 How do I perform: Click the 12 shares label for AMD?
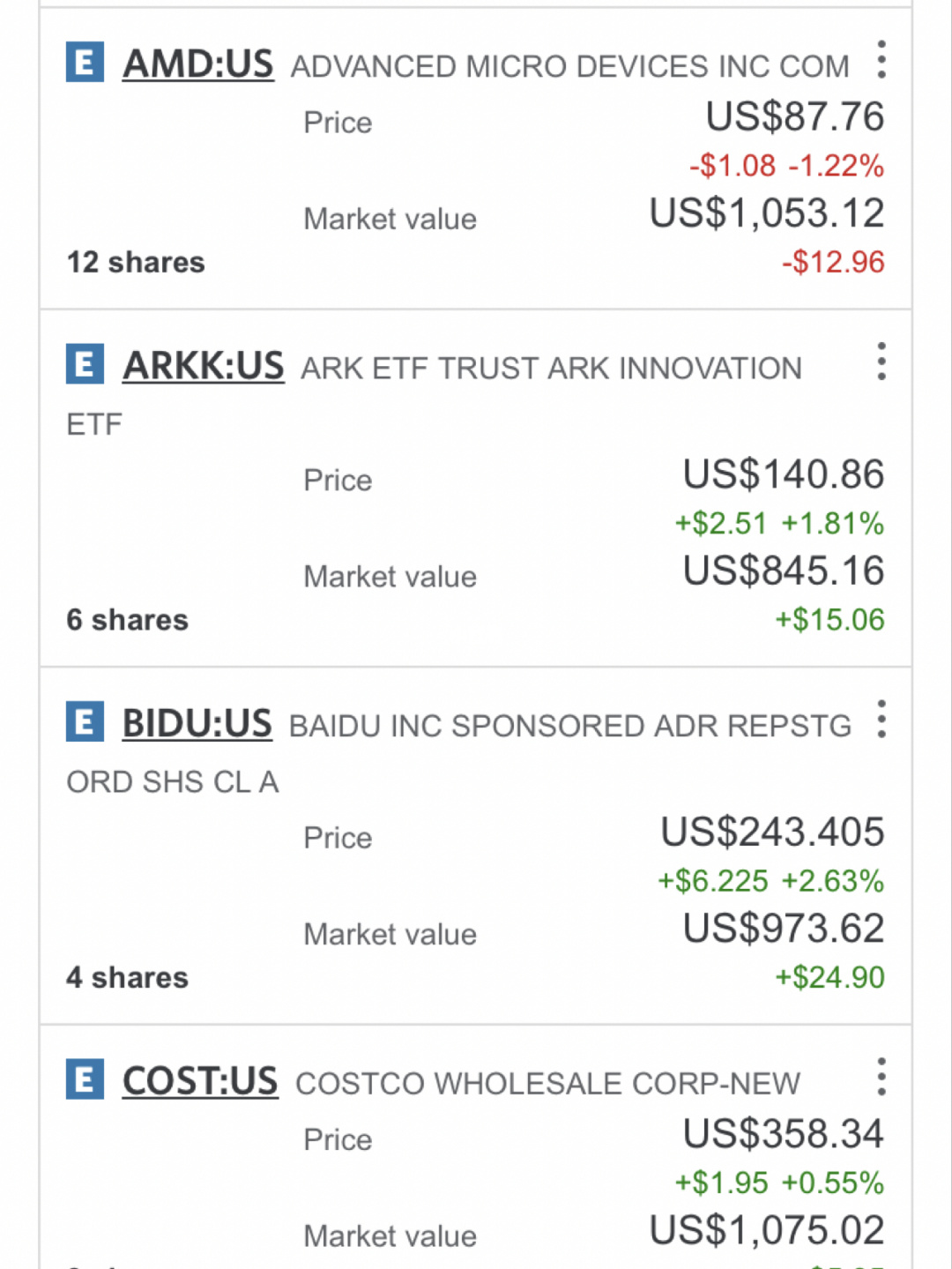point(136,263)
